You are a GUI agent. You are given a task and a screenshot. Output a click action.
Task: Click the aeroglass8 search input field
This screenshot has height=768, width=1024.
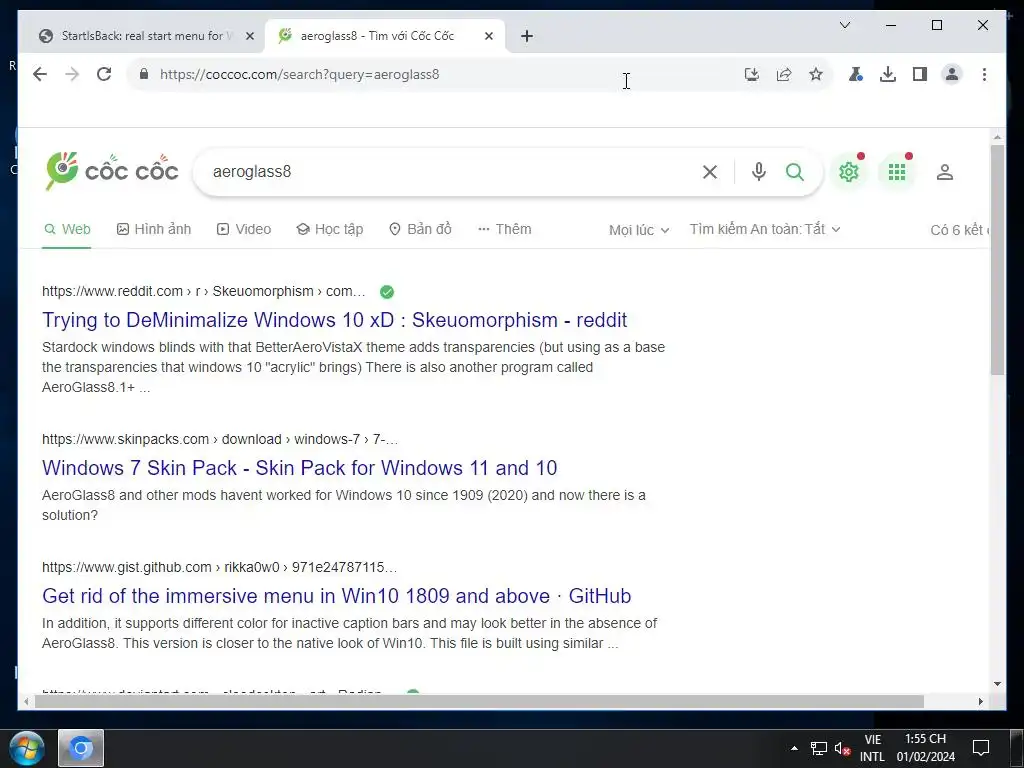451,172
